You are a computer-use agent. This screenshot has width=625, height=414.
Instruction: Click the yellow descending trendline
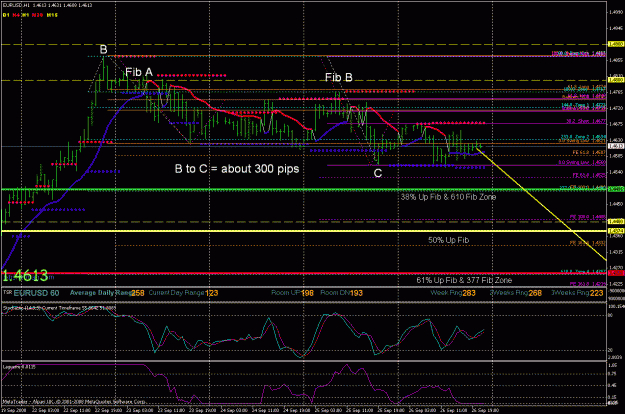(542, 204)
